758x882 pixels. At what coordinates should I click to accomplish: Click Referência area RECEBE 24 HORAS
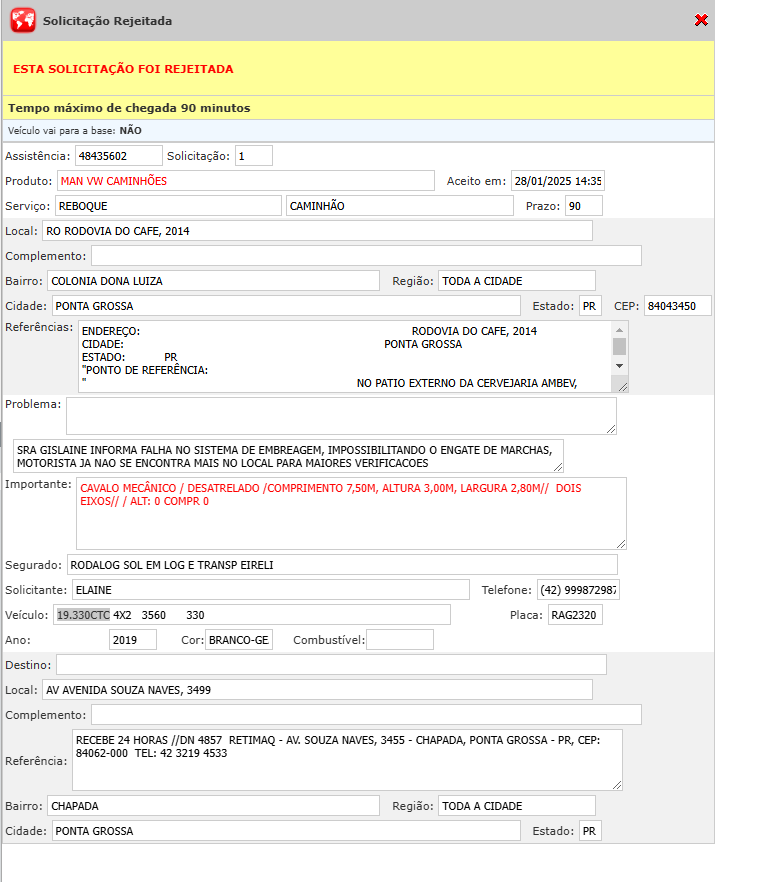(x=347, y=760)
